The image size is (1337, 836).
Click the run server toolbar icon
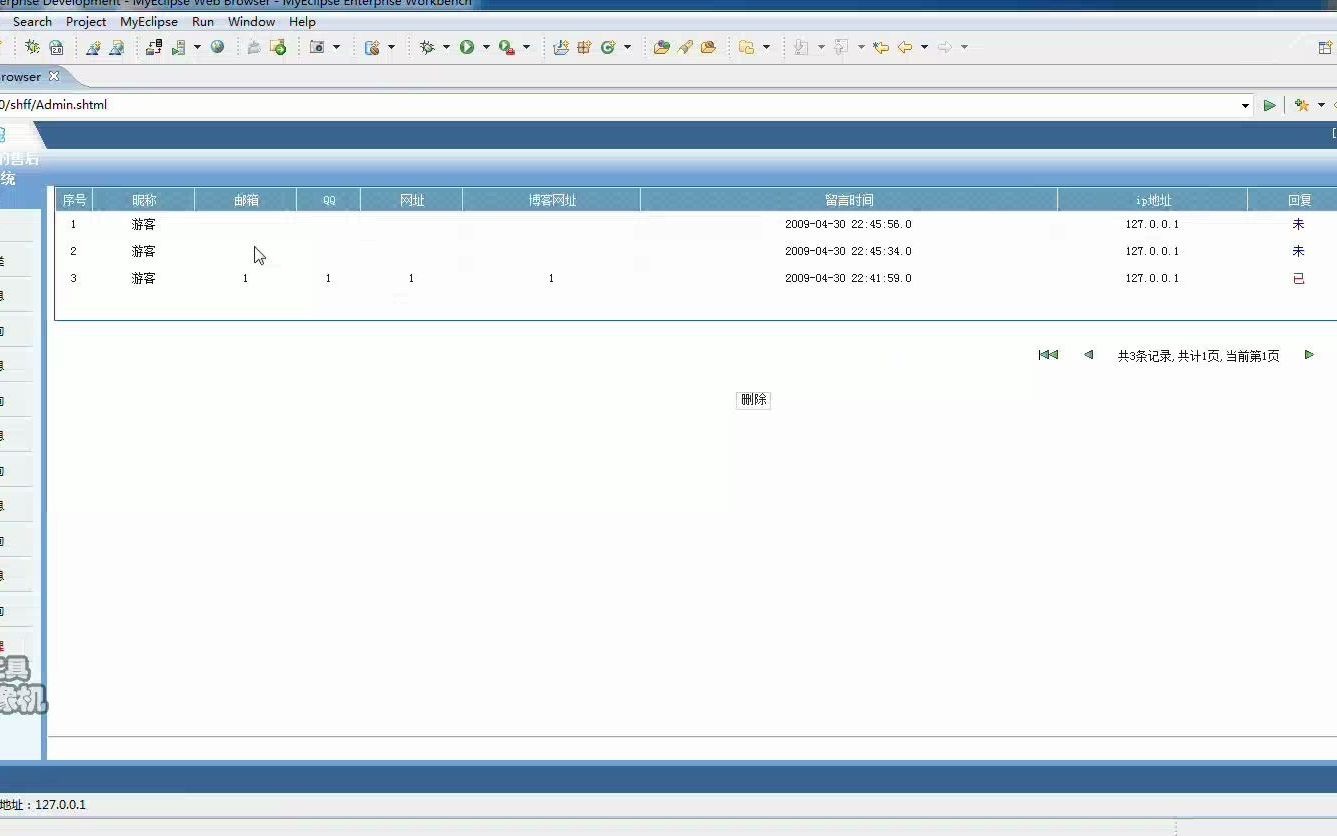coord(179,47)
